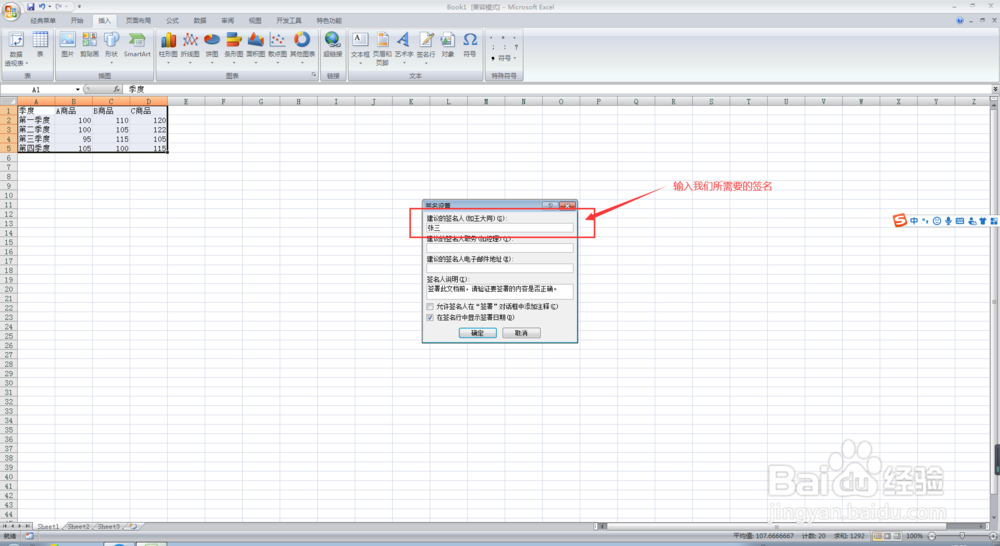Click the Save icon in quick access toolbar
1000x546 pixels.
pos(30,6)
